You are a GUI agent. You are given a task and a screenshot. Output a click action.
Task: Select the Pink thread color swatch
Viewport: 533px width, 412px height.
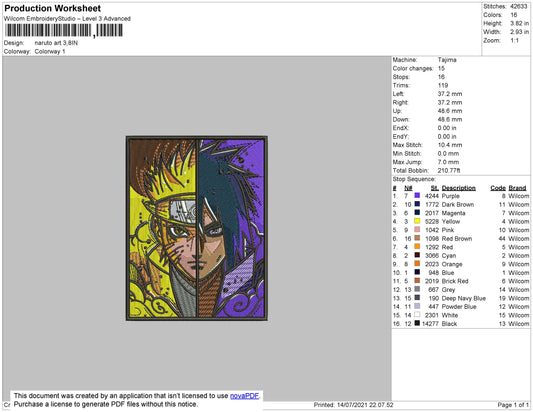417,229
